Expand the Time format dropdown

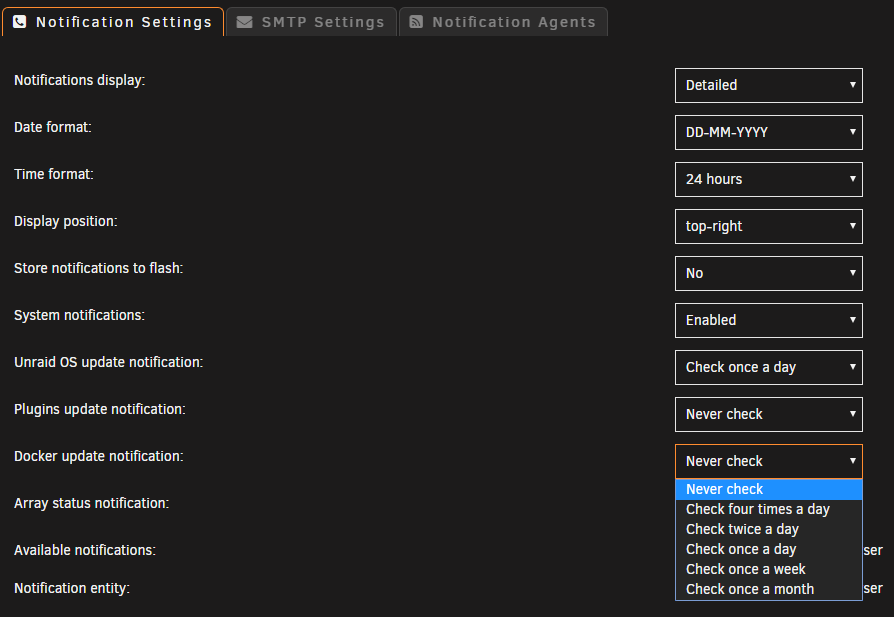[x=769, y=180]
